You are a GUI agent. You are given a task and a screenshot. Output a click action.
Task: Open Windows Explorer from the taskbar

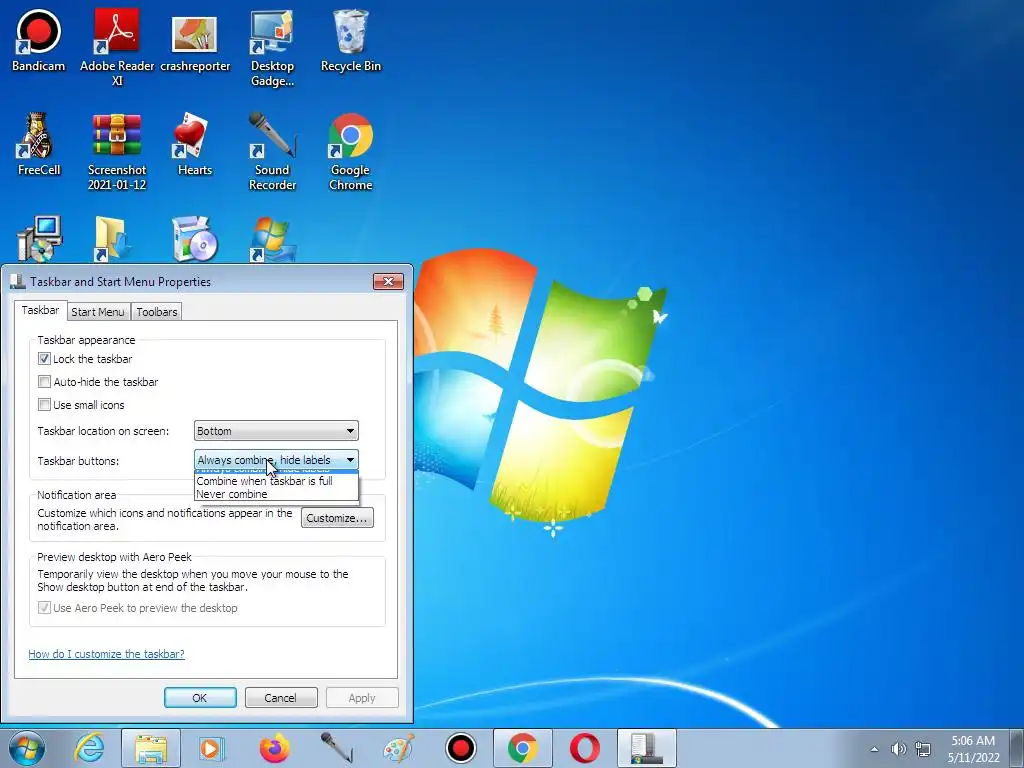[x=151, y=748]
